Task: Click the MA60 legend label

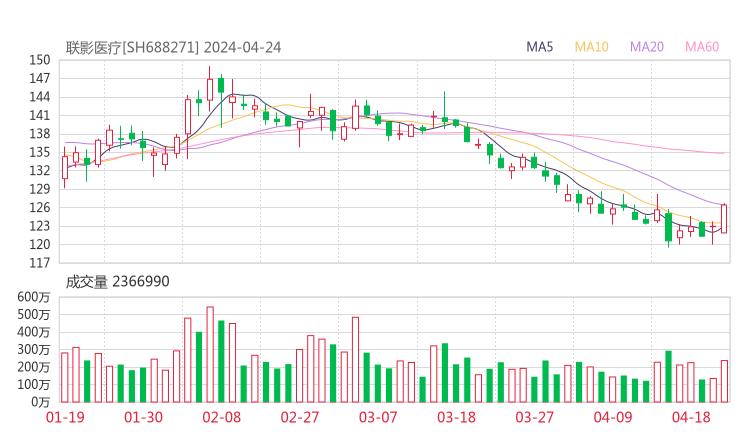Action: pyautogui.click(x=702, y=47)
